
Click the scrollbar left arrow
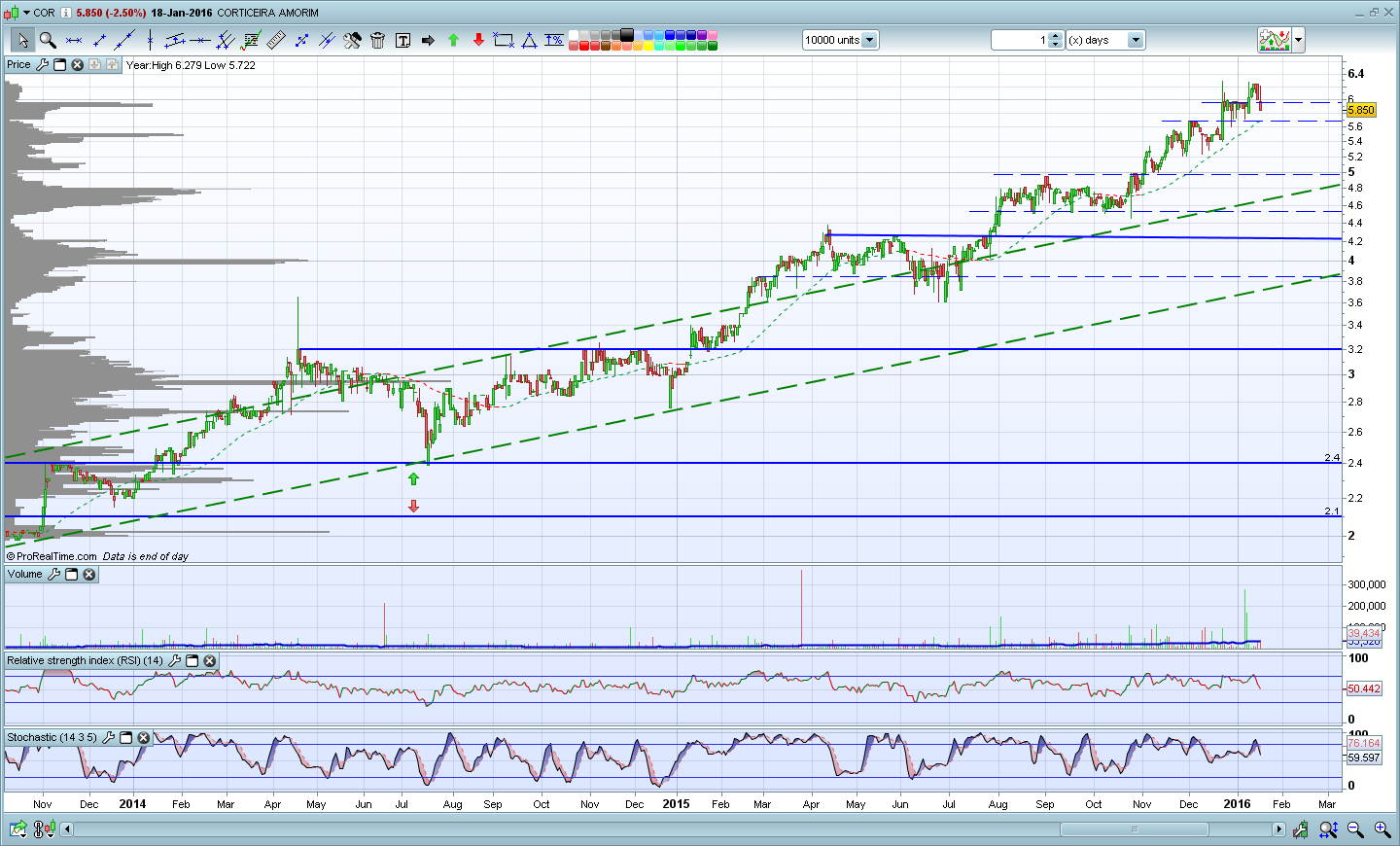click(67, 829)
